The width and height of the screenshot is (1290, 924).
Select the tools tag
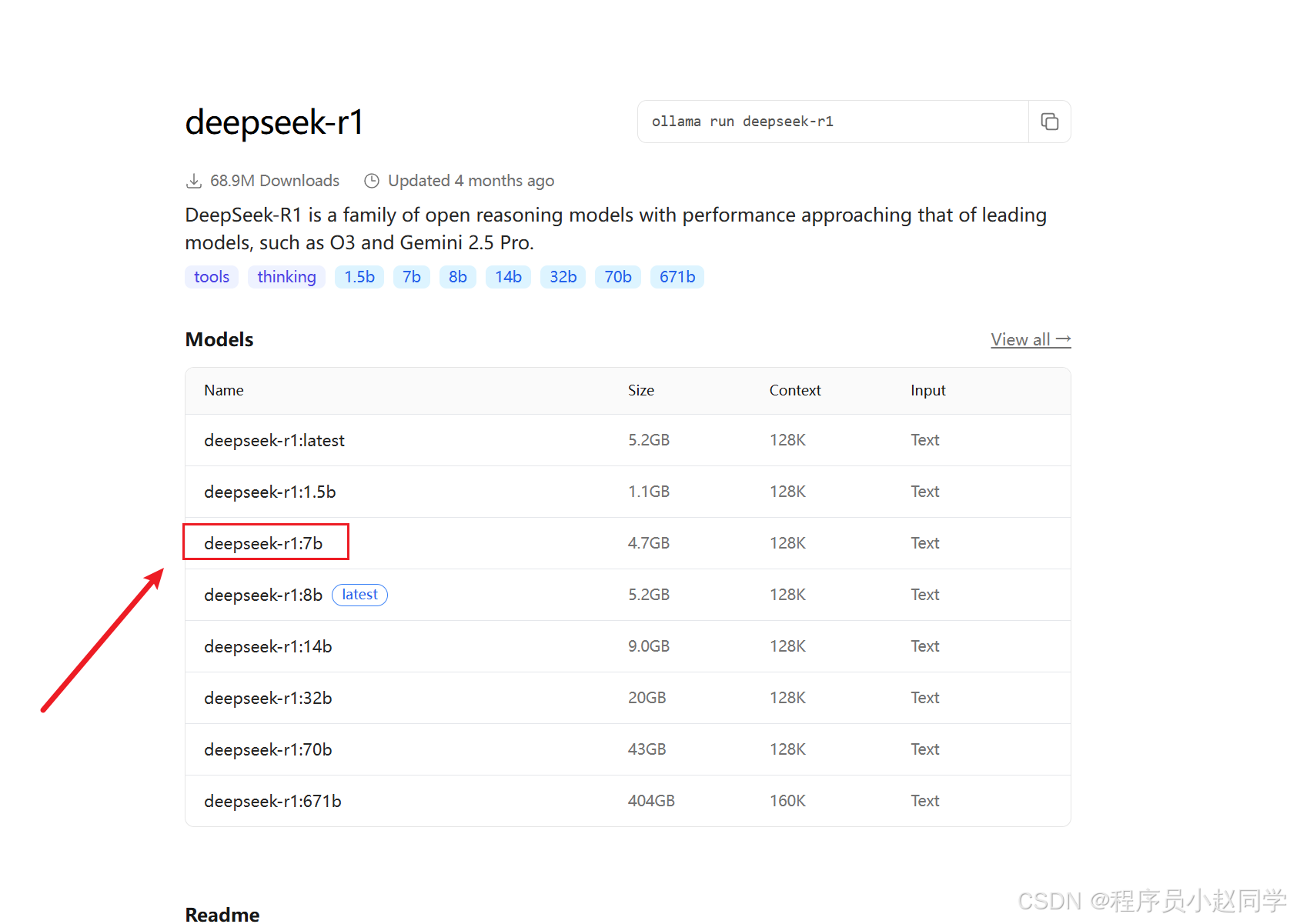(212, 277)
